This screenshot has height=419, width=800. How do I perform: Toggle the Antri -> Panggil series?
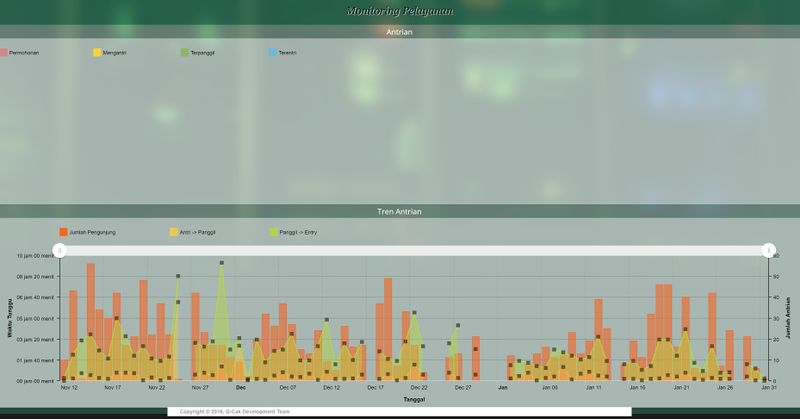click(193, 232)
